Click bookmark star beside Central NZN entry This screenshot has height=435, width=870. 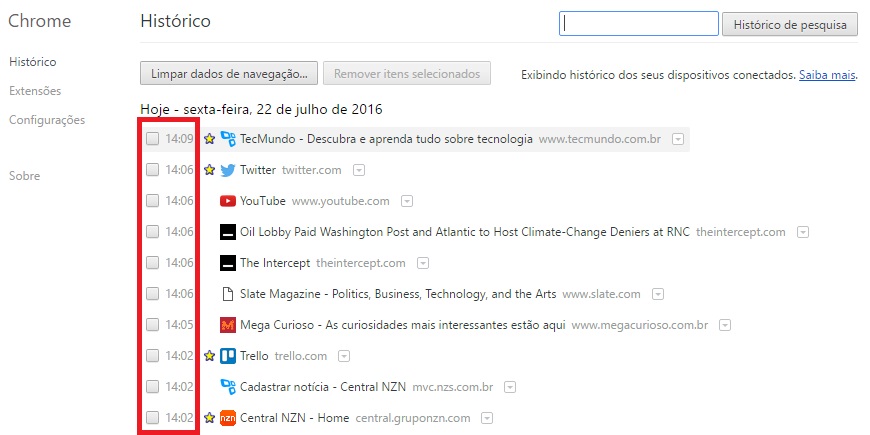tap(209, 418)
